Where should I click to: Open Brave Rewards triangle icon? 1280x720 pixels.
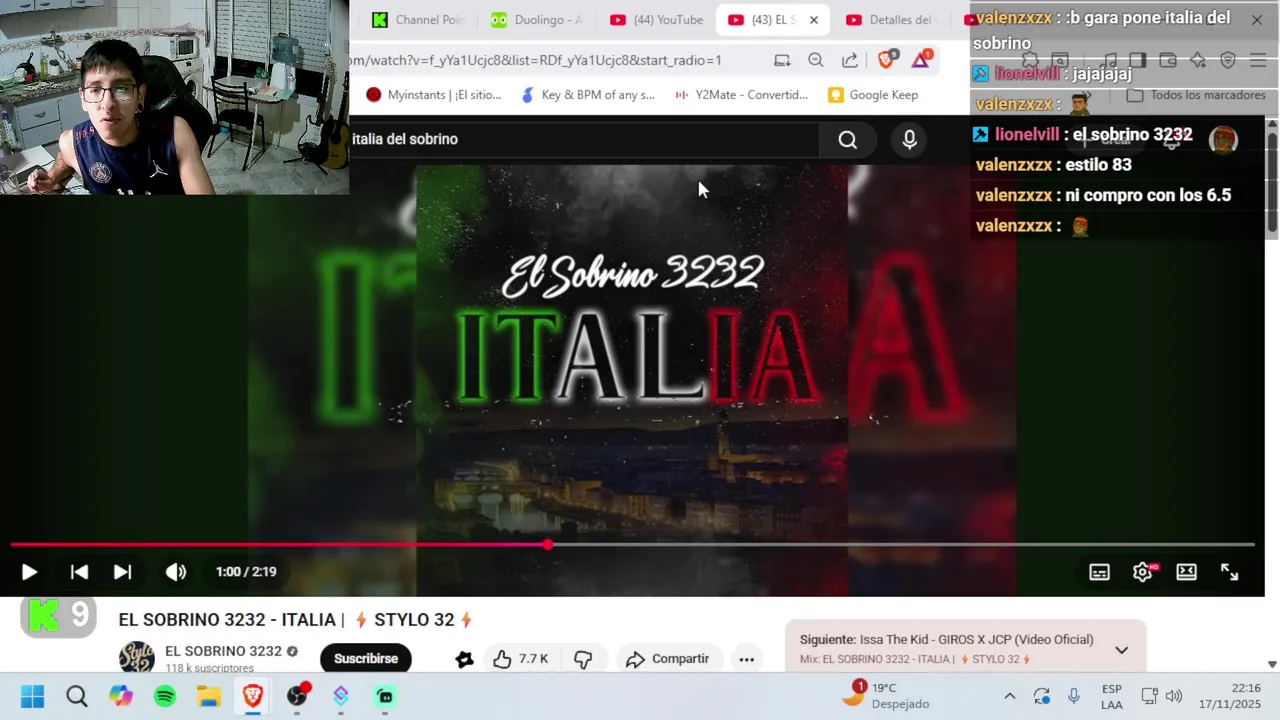coord(921,59)
